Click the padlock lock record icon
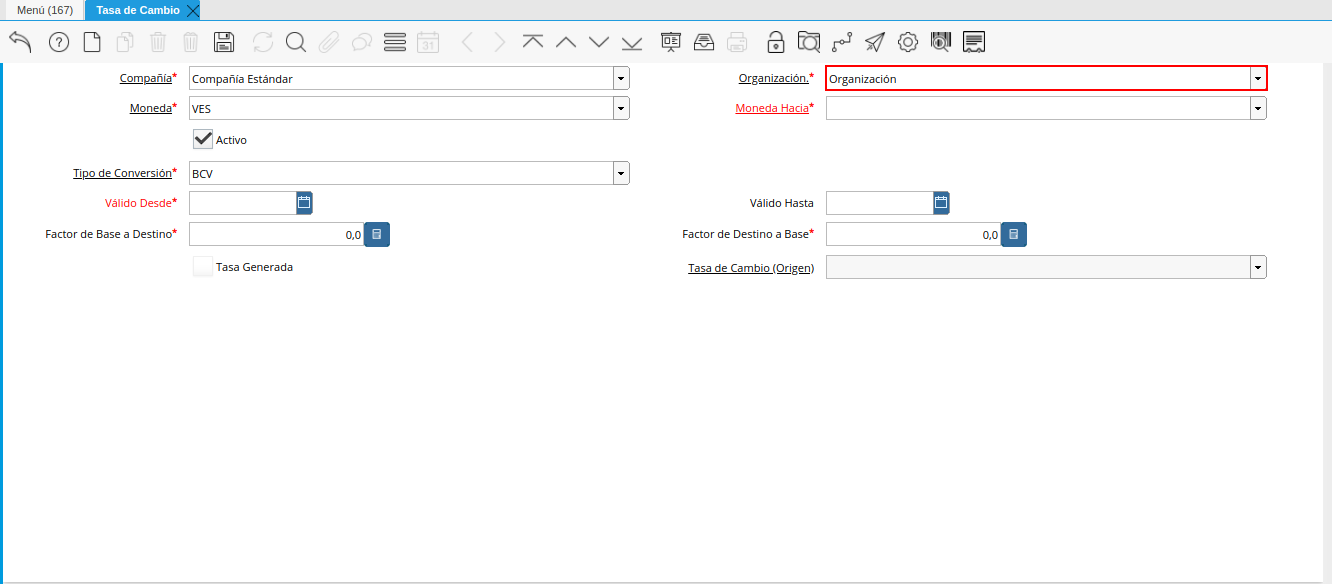 click(x=776, y=42)
